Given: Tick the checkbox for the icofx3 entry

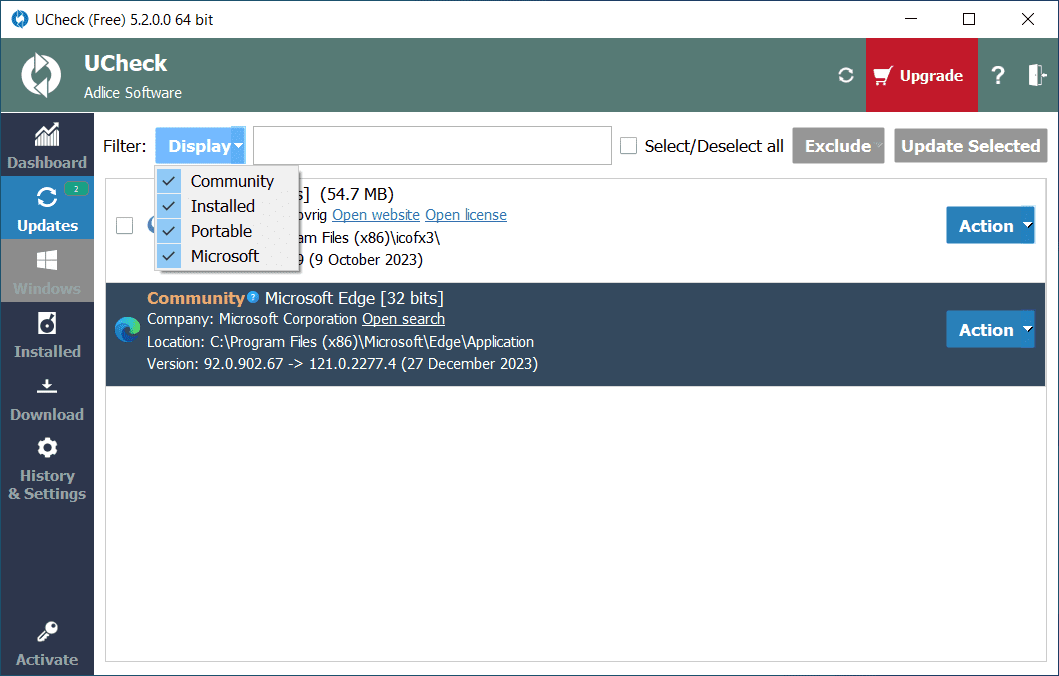Looking at the screenshot, I should point(124,226).
